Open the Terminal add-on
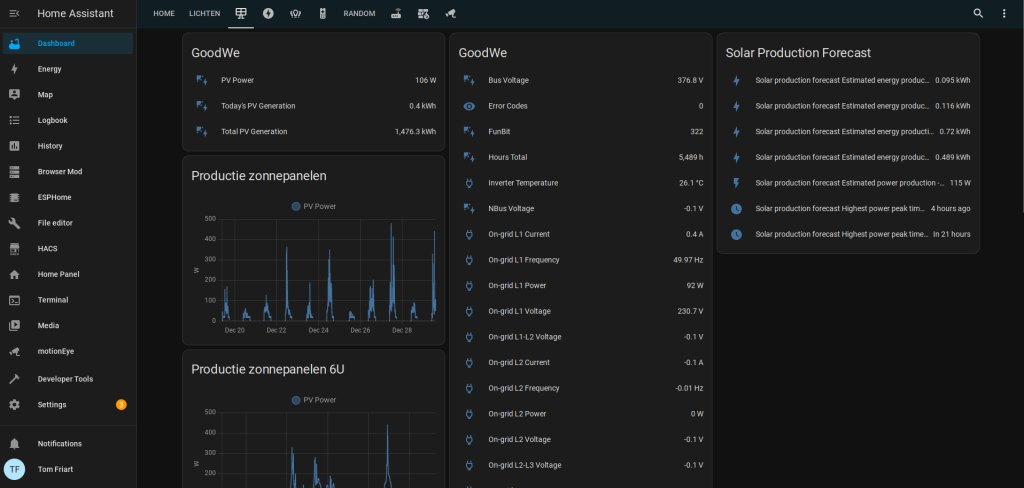This screenshot has height=488, width=1024. [52, 299]
